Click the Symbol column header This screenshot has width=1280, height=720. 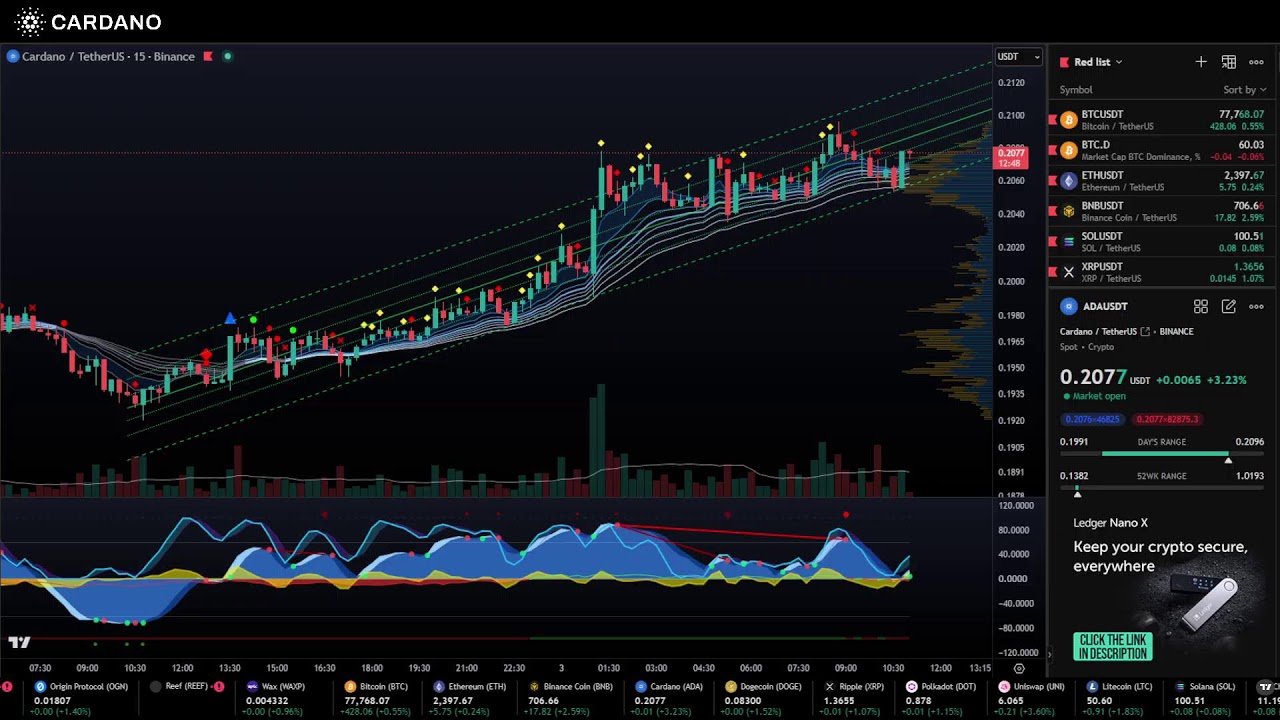[x=1076, y=90]
